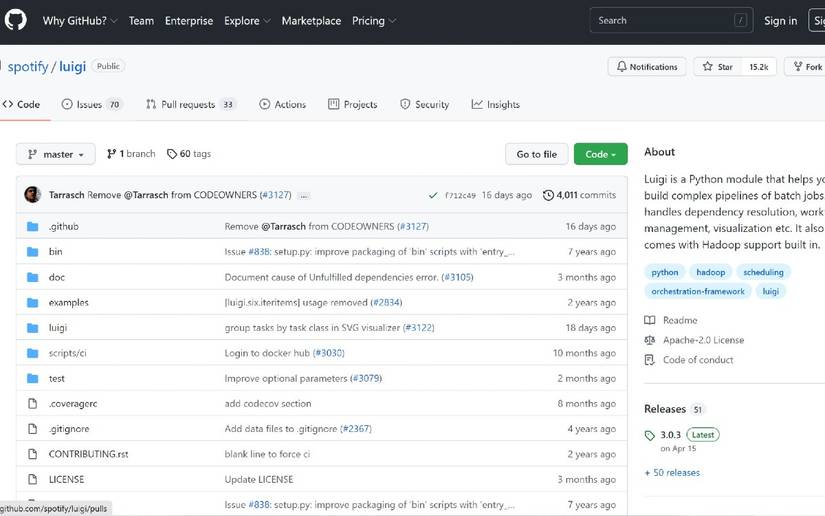This screenshot has height=516, width=825.
Task: Switch to the Issues tab
Action: click(x=92, y=105)
